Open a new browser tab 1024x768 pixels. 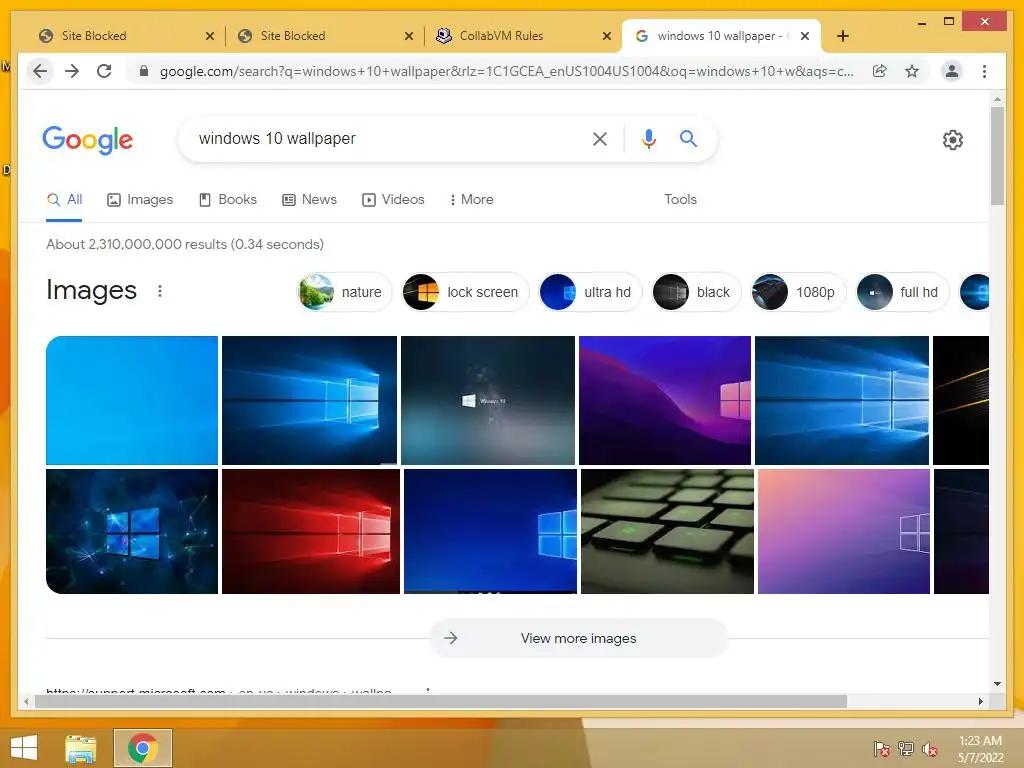[x=842, y=36]
